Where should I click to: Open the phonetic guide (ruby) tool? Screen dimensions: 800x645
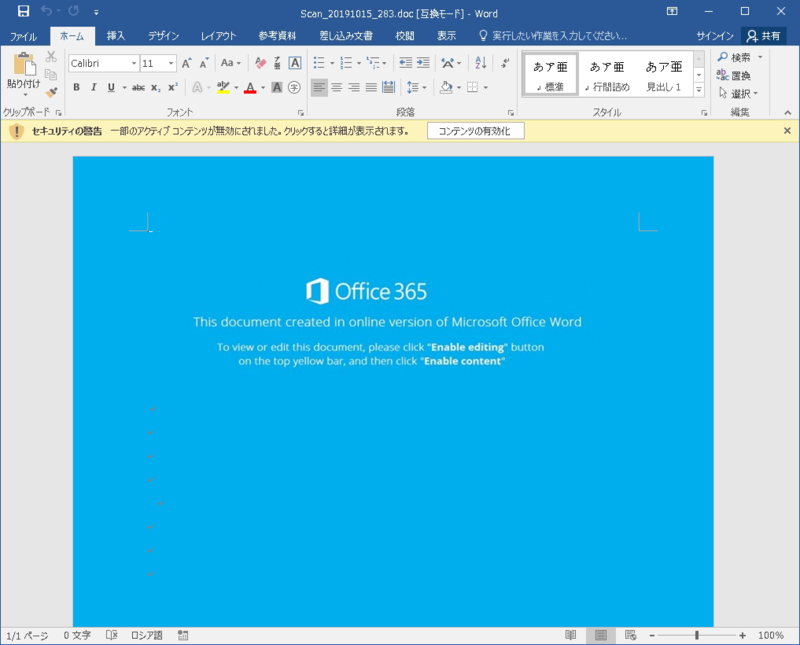[277, 63]
